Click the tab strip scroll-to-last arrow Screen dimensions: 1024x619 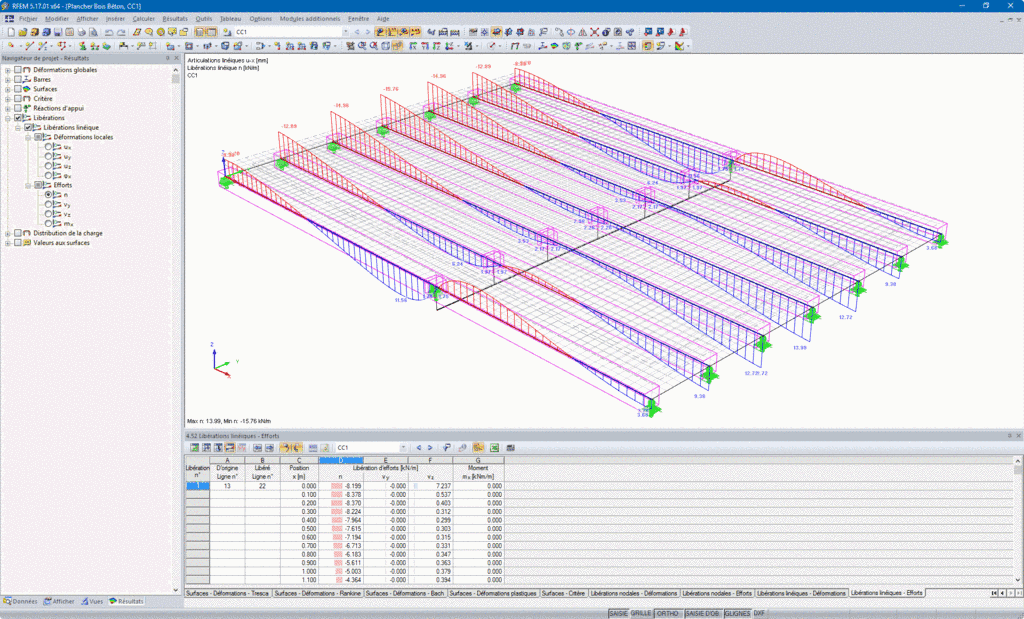(1018, 593)
